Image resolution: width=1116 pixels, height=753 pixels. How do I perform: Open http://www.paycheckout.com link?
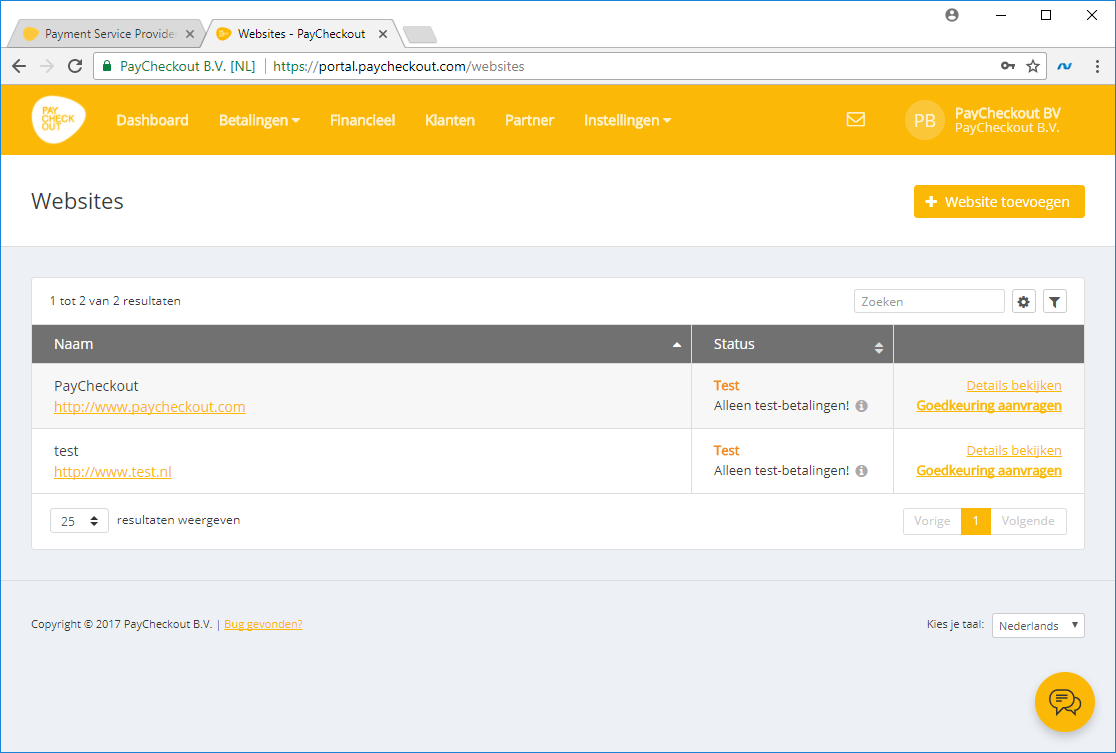coord(149,407)
